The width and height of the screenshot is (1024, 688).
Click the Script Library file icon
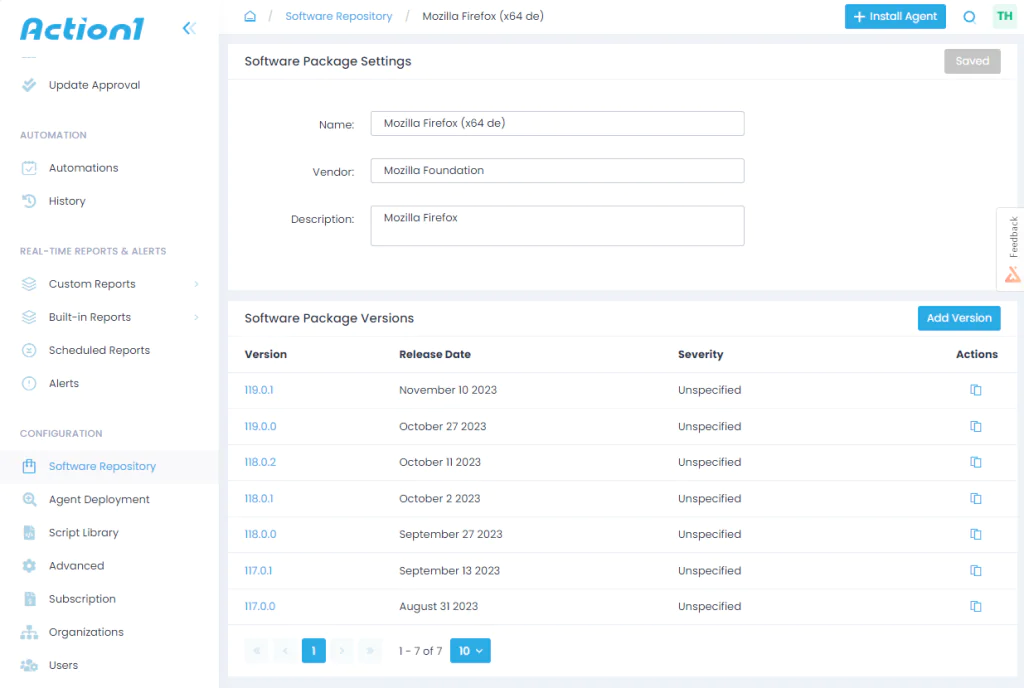pos(29,533)
